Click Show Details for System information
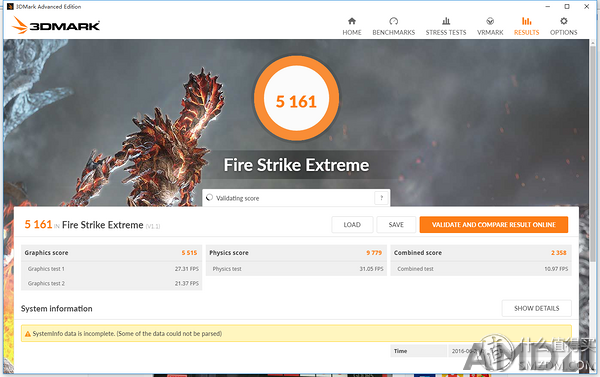600x377 pixels. click(536, 308)
